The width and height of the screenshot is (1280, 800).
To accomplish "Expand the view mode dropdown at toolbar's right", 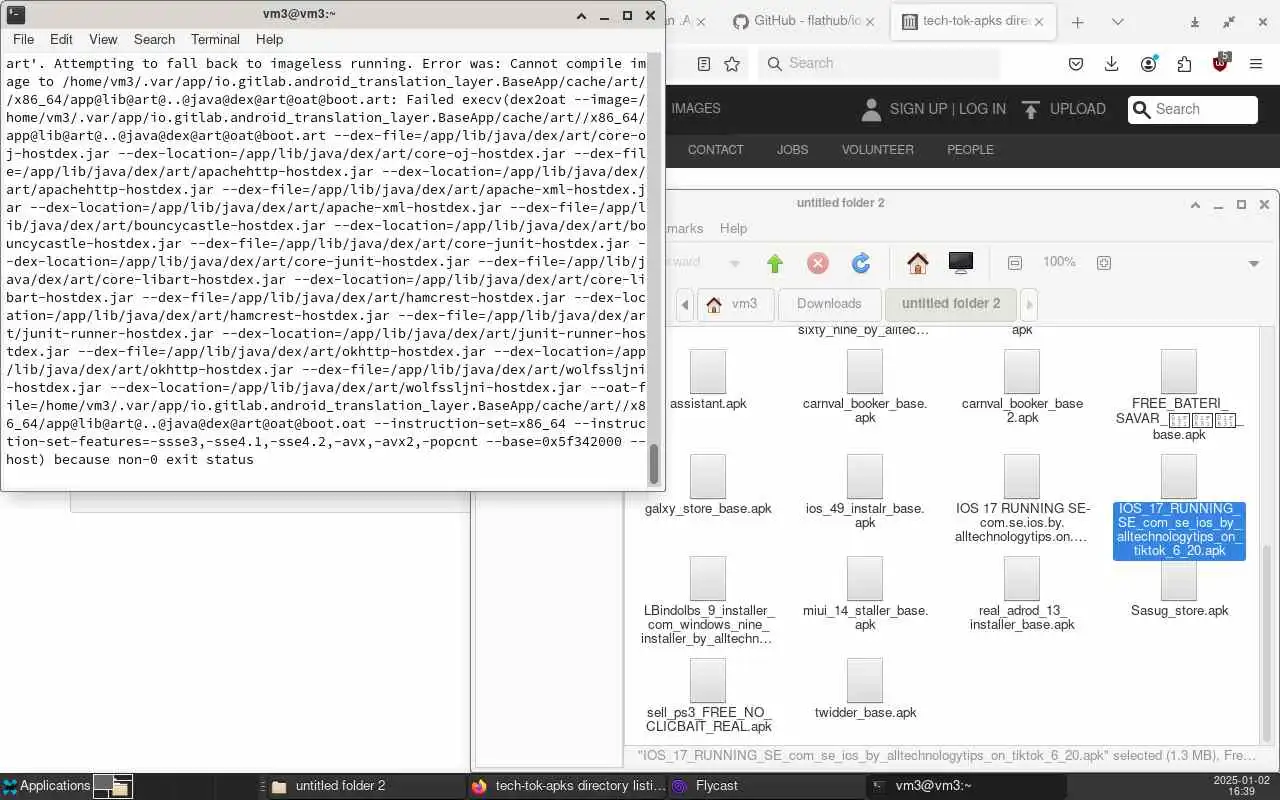I will (x=1254, y=264).
